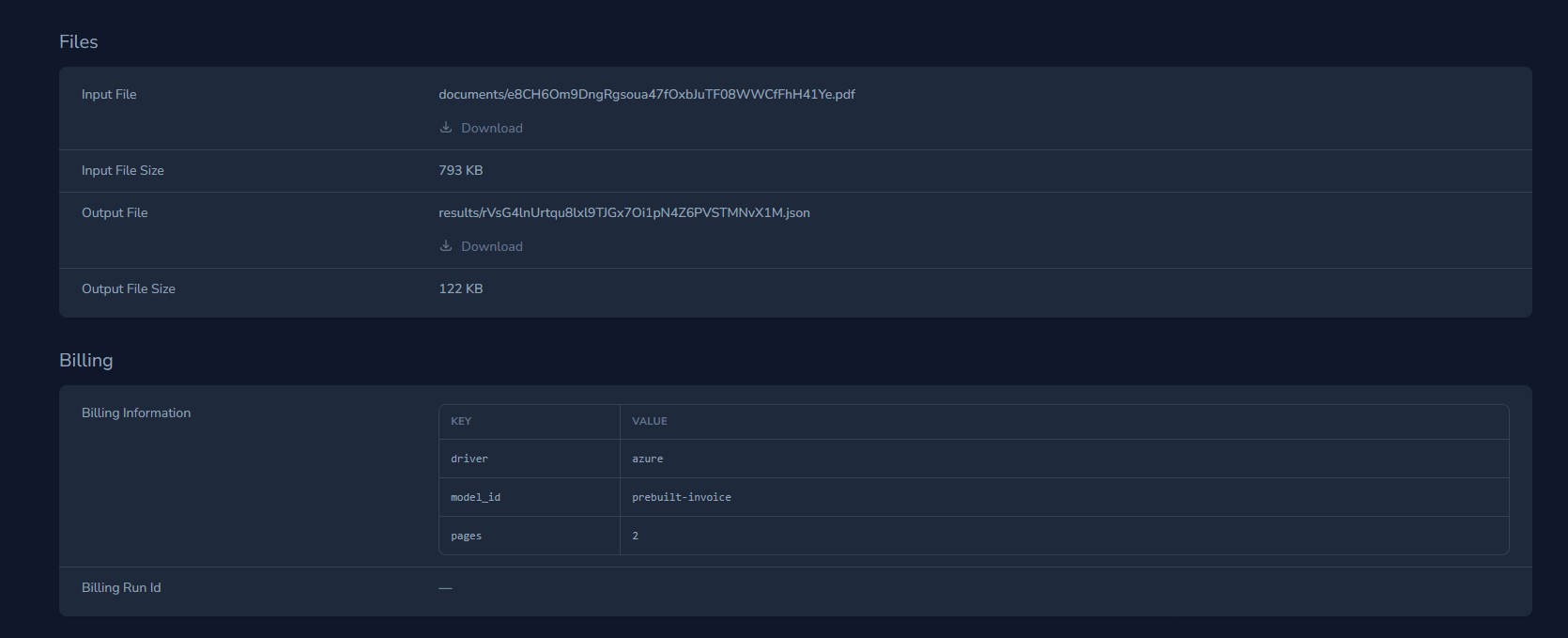This screenshot has width=1568, height=638.
Task: Click the 122 KB output size value
Action: pos(461,288)
